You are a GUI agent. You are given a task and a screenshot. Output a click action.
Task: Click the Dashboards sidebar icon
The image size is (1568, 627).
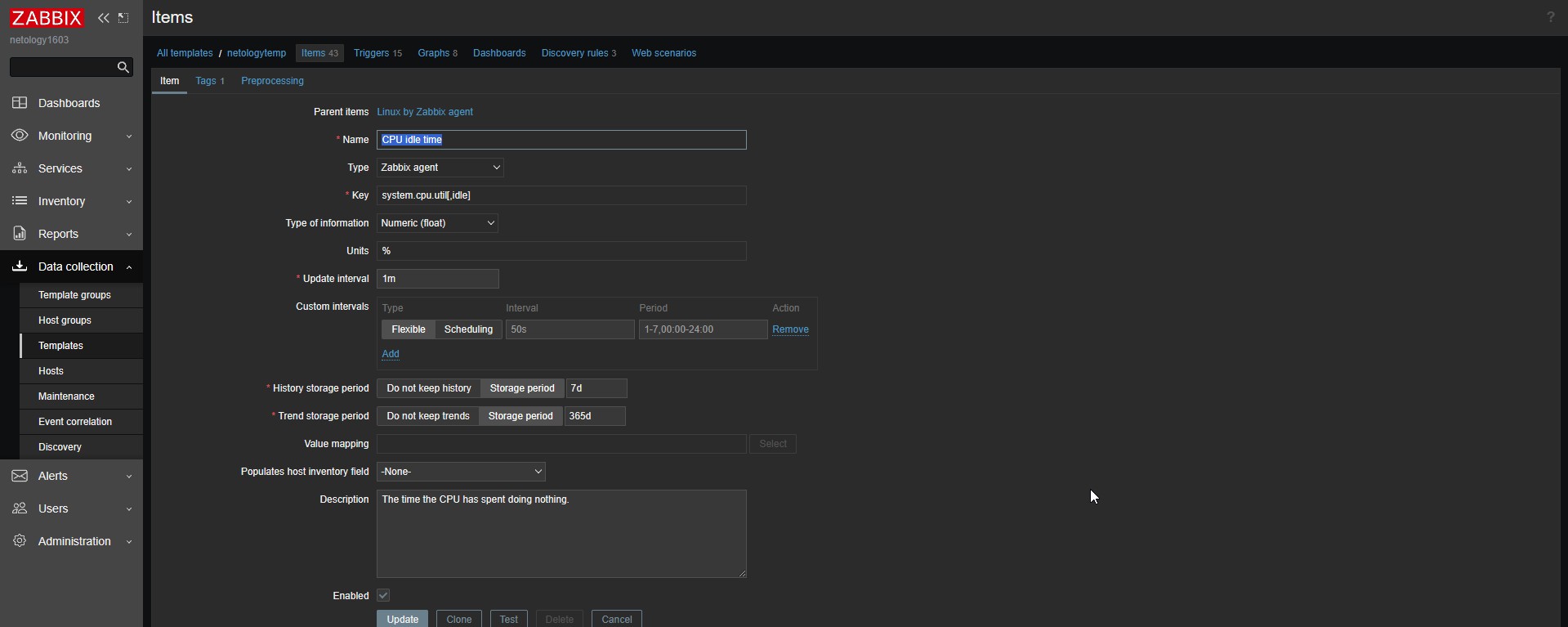click(x=20, y=103)
